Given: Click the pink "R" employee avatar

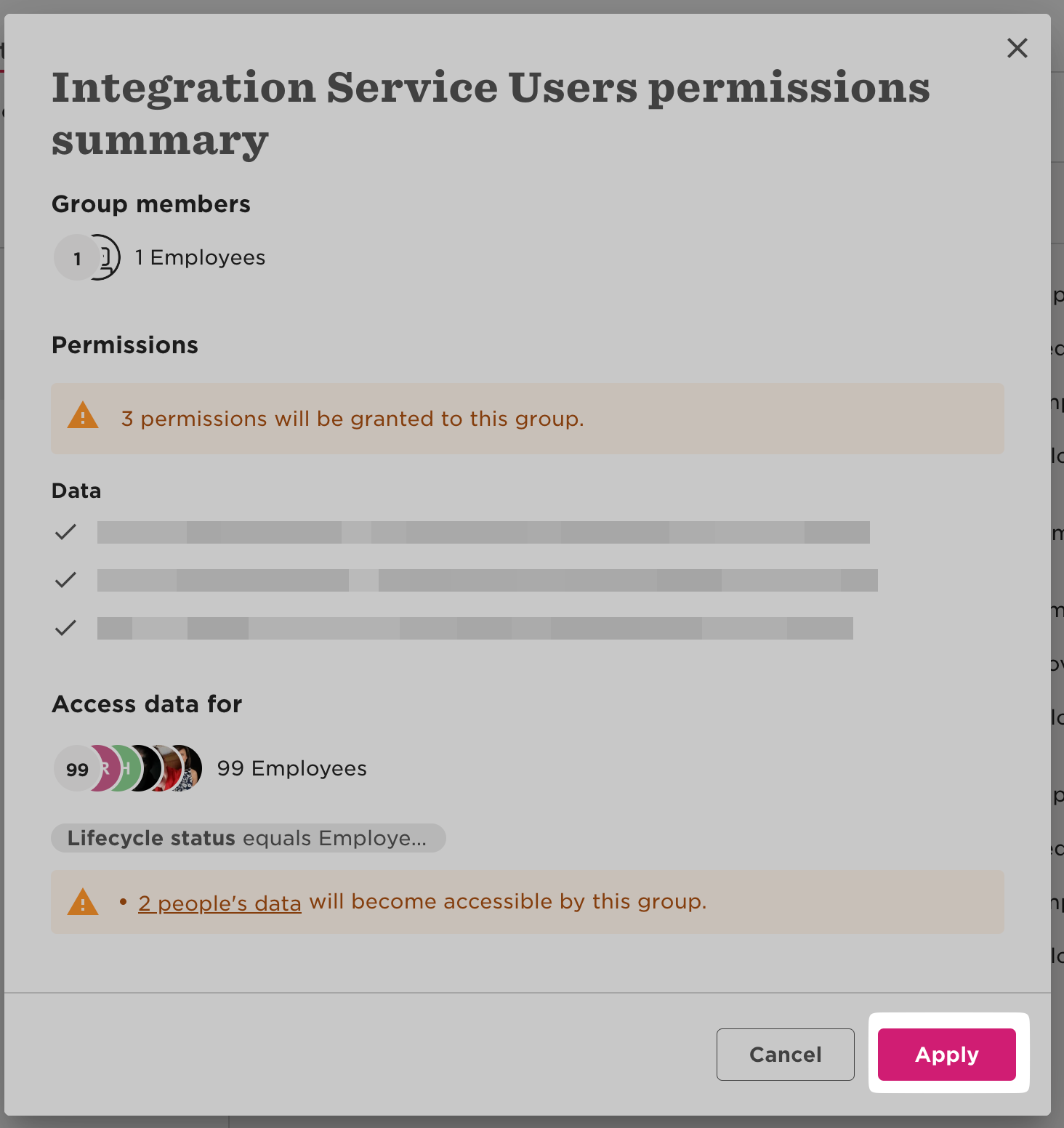Looking at the screenshot, I should click(x=106, y=768).
